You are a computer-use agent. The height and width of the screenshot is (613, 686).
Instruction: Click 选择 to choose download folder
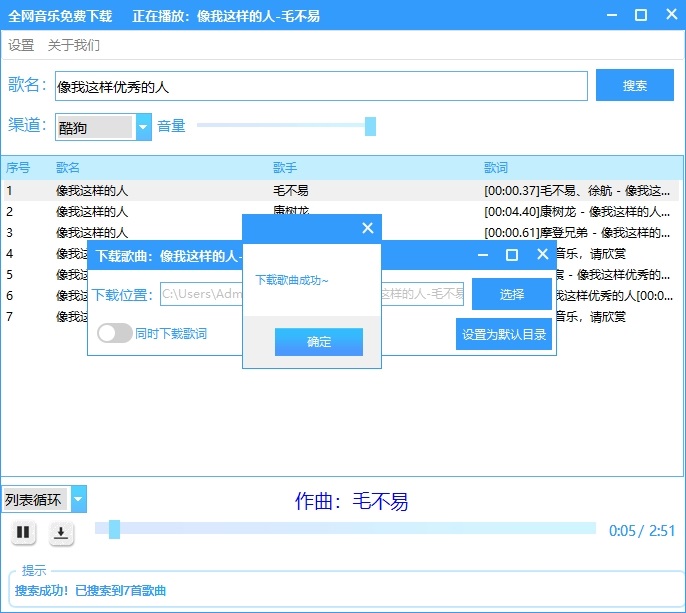[x=511, y=294]
